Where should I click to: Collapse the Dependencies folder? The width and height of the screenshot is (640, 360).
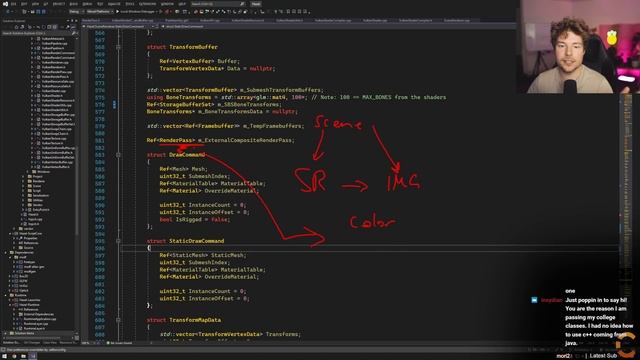point(5,252)
